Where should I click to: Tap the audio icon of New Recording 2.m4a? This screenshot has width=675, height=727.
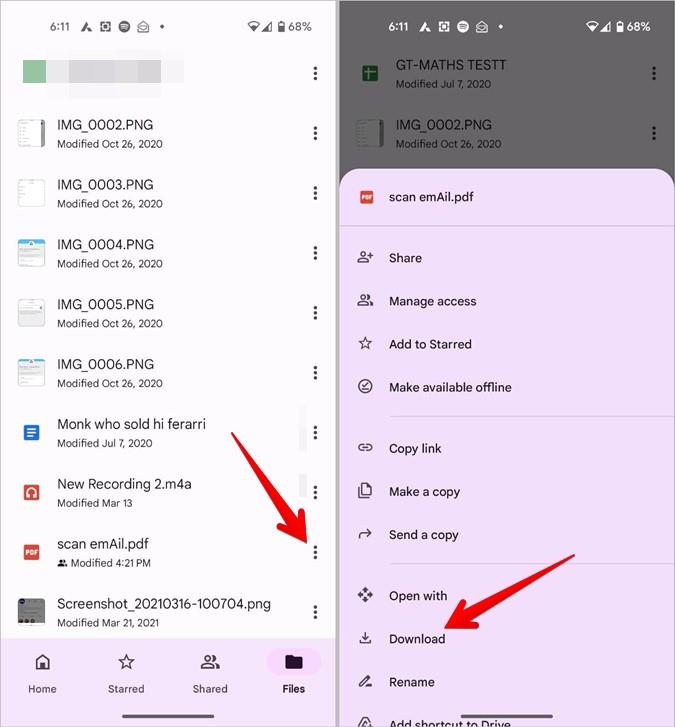pos(32,492)
